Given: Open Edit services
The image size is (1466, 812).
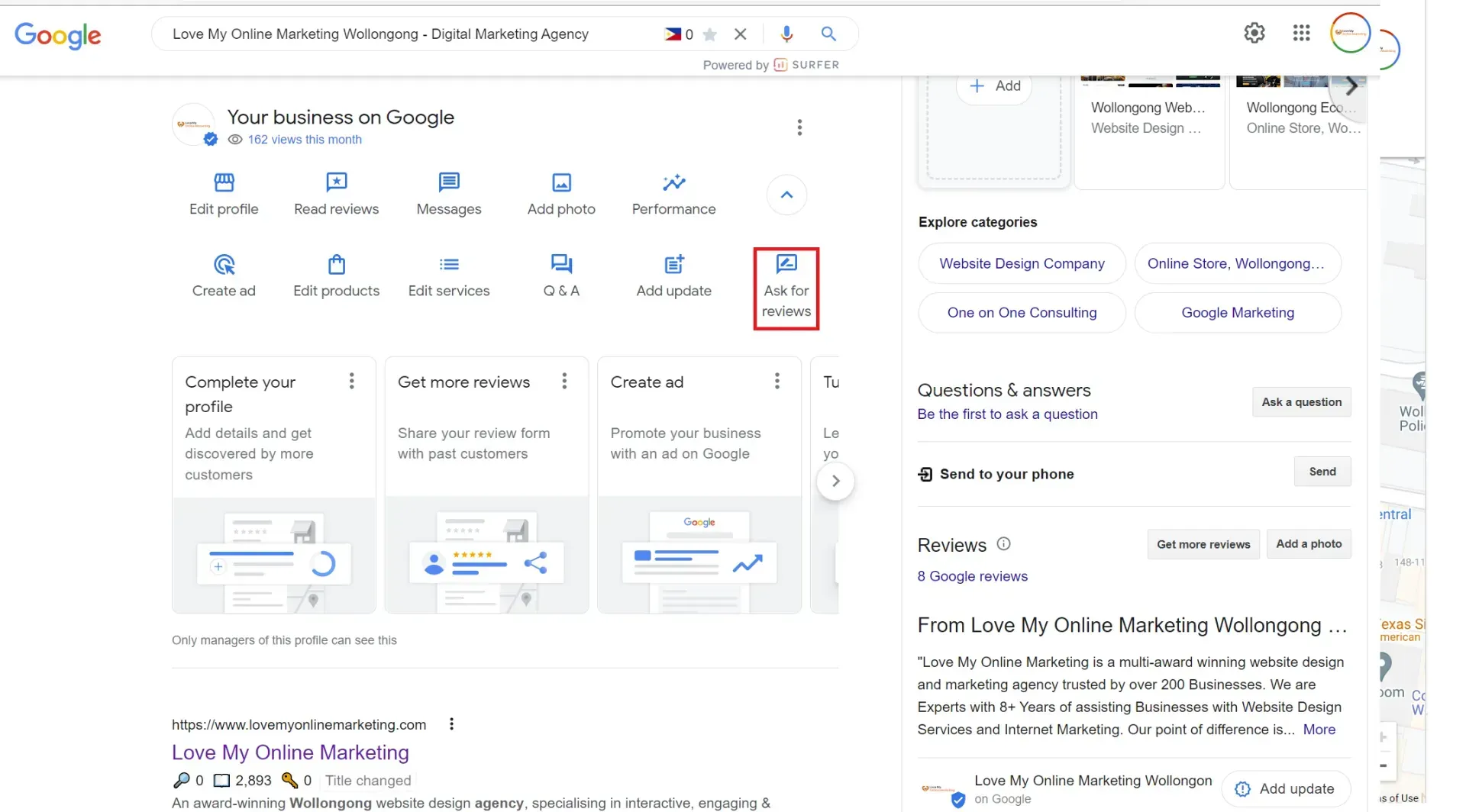Looking at the screenshot, I should (449, 276).
